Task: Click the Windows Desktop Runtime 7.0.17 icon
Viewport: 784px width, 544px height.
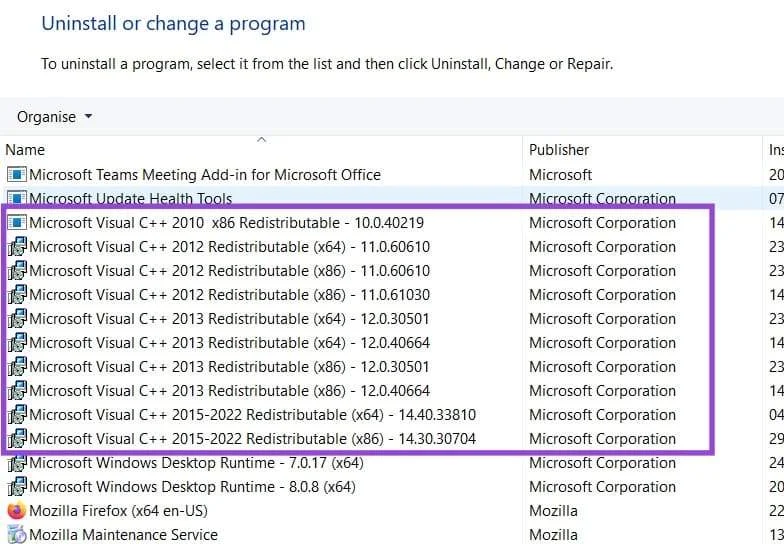Action: click(16, 462)
